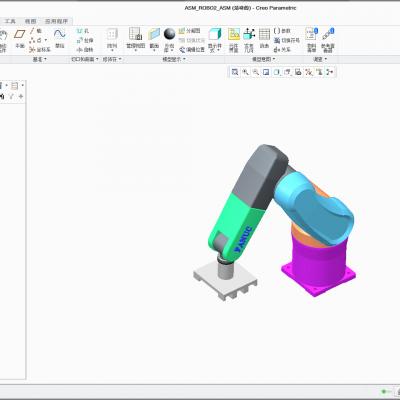
Task: Expand the Model Display group
Action: pos(174,59)
